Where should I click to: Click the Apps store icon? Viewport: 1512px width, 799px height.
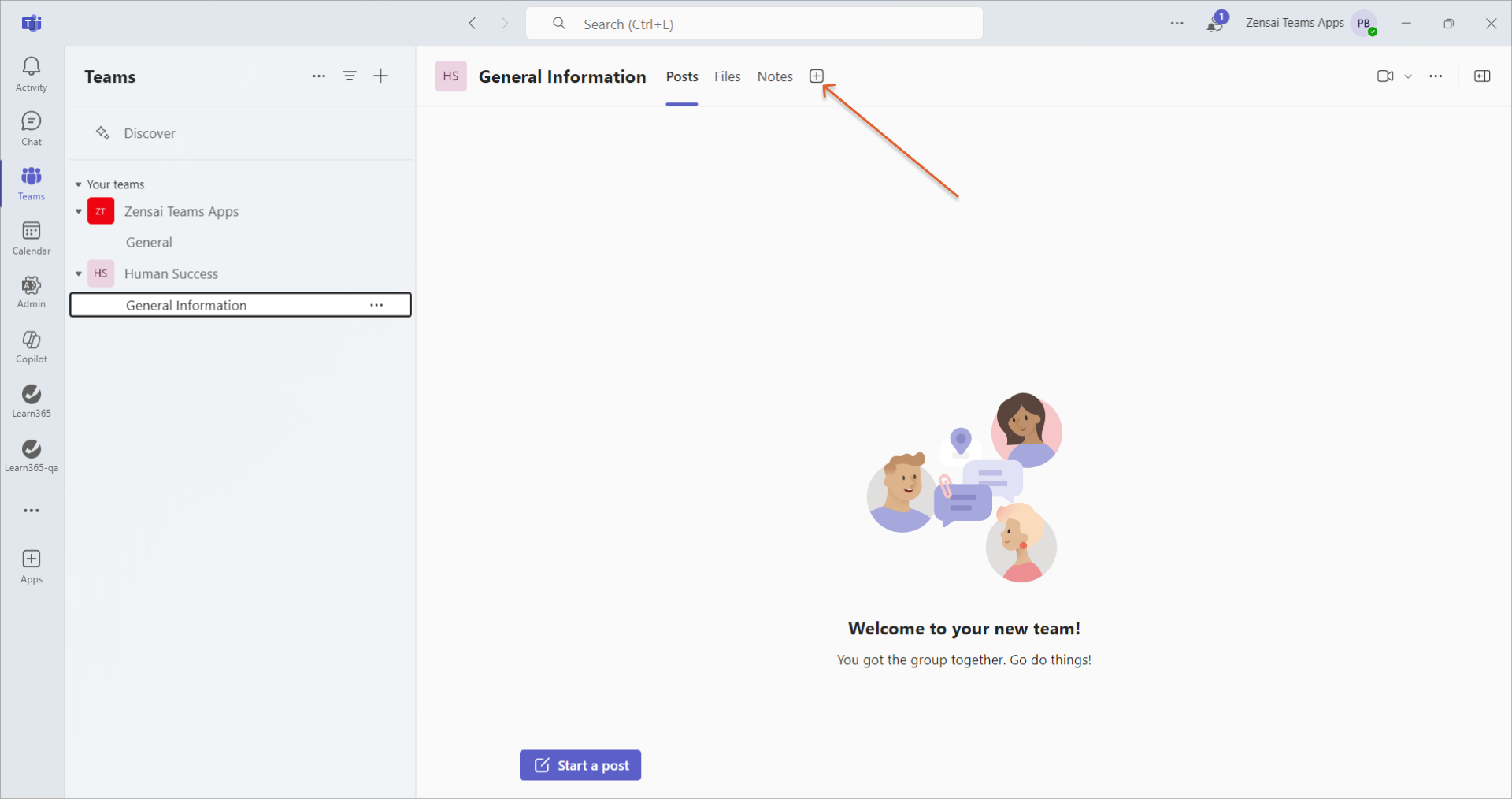tap(31, 566)
